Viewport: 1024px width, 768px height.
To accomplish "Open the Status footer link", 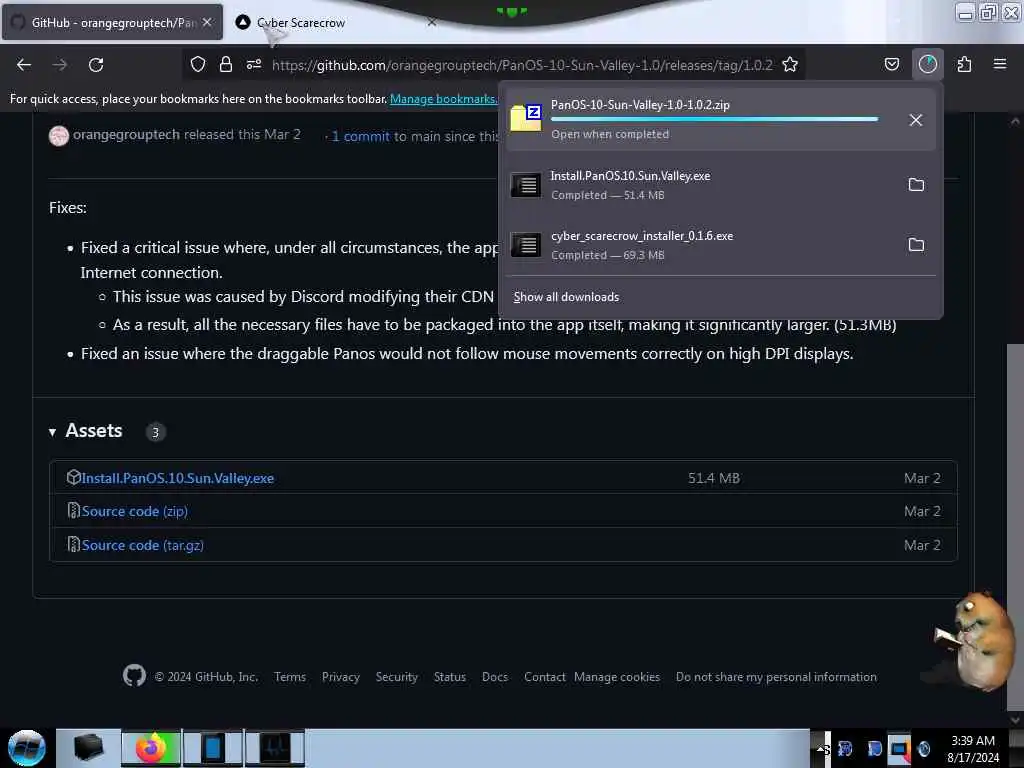I will 450,677.
